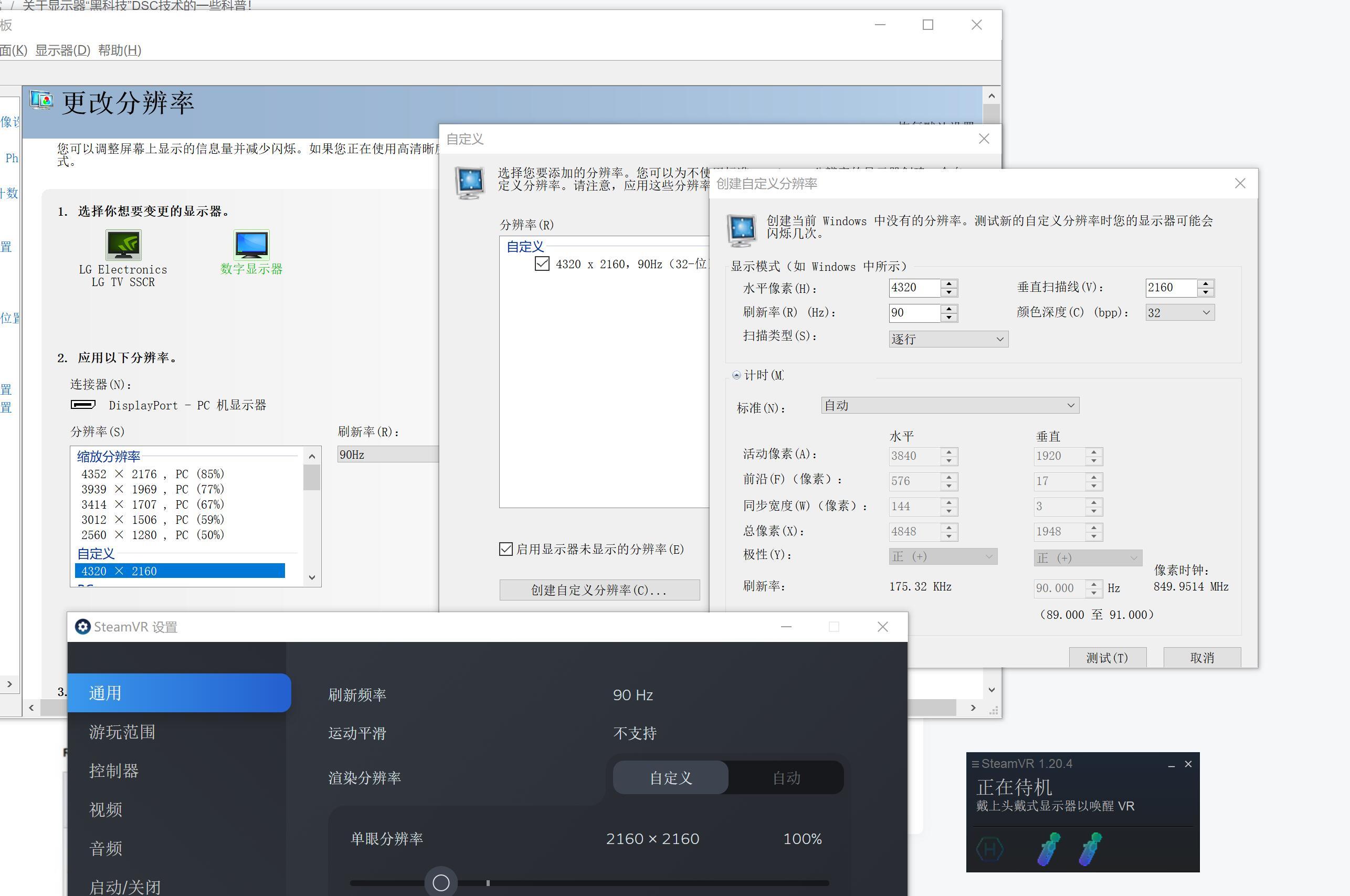Click the 90 Hz refresh rate value in SteamVR
1350x896 pixels.
pos(633,695)
